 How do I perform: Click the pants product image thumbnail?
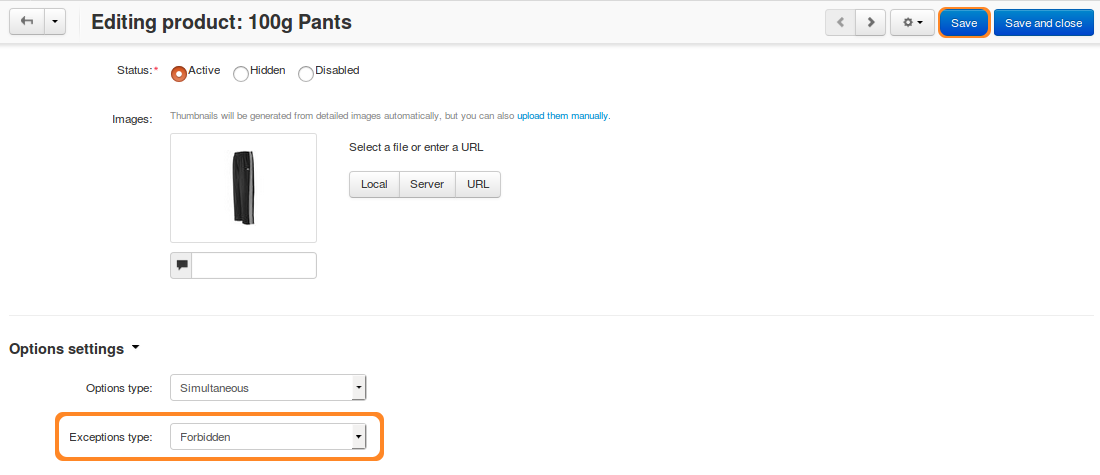click(x=243, y=188)
